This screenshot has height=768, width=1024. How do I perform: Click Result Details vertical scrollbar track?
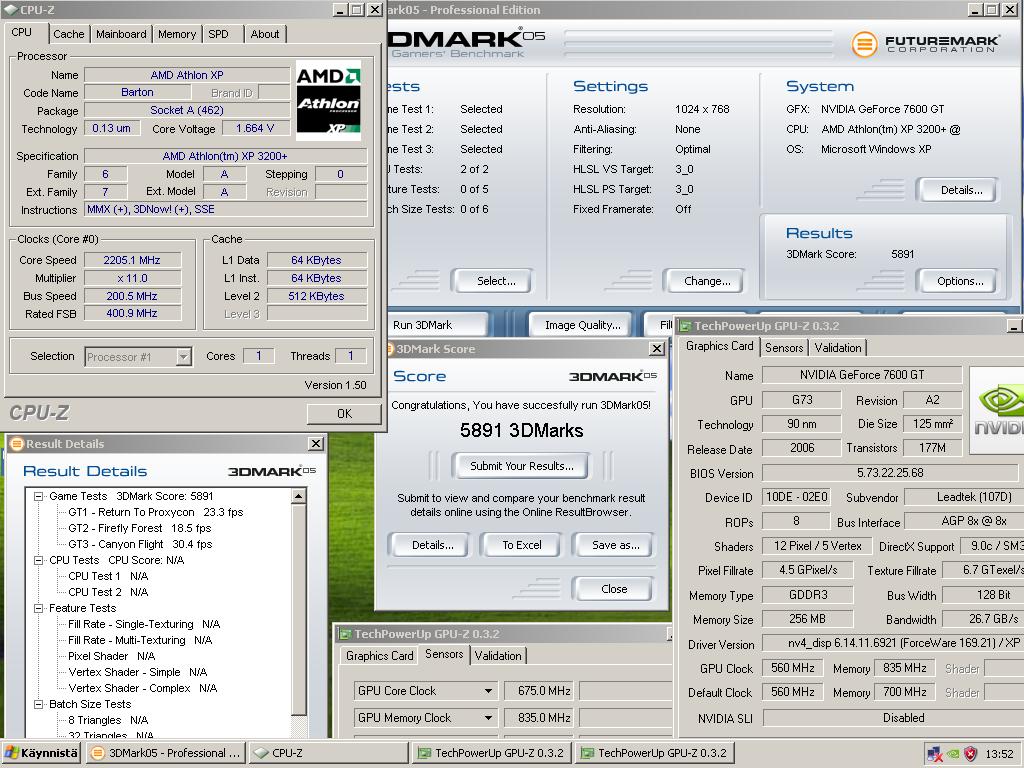coord(298,725)
